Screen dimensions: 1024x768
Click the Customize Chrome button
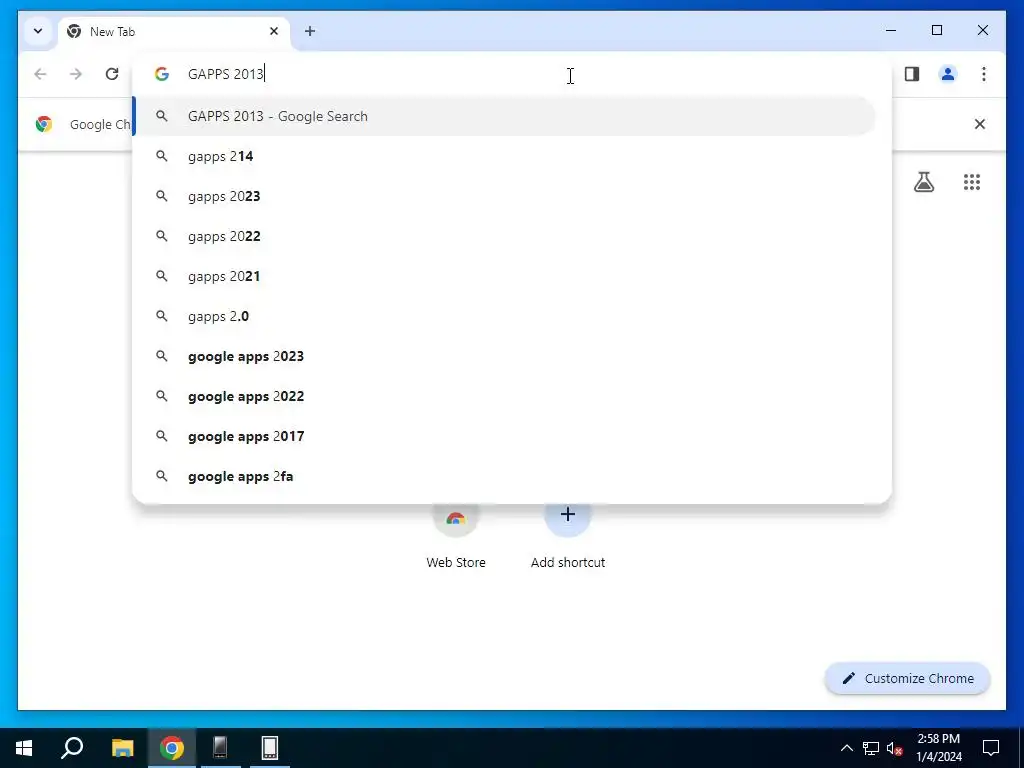tap(908, 679)
